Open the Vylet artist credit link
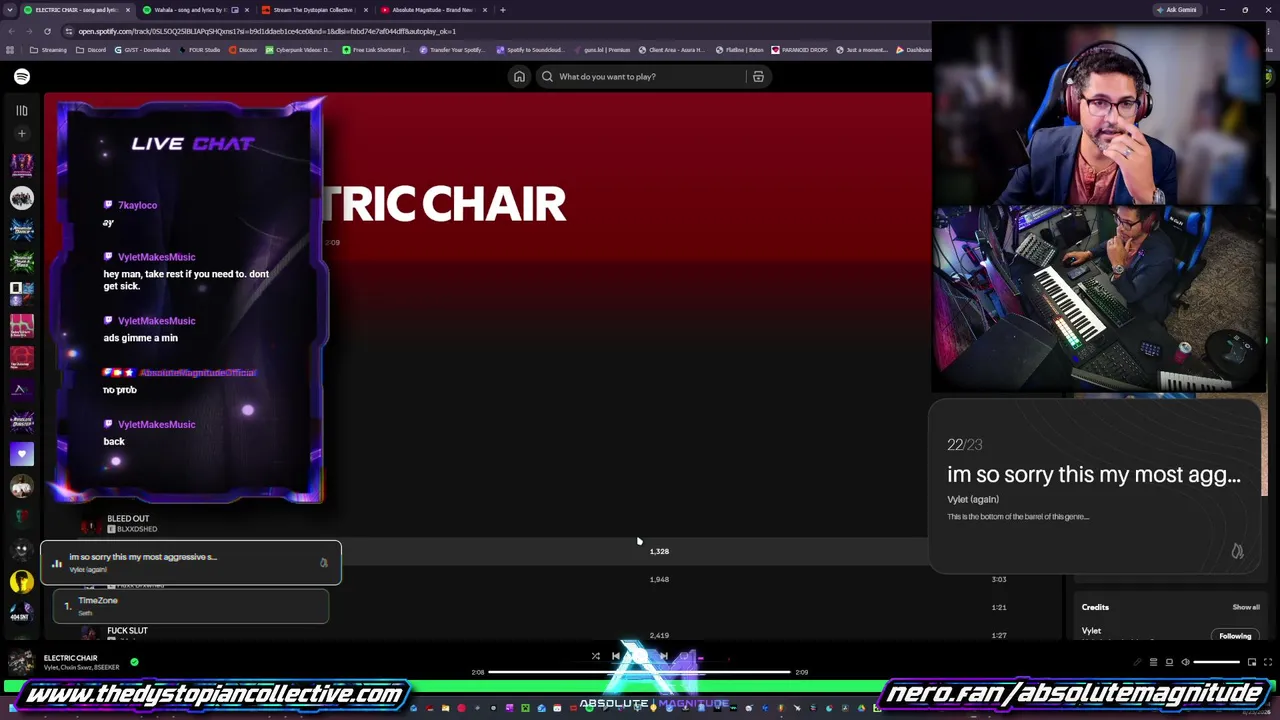This screenshot has height=720, width=1280. [1091, 631]
